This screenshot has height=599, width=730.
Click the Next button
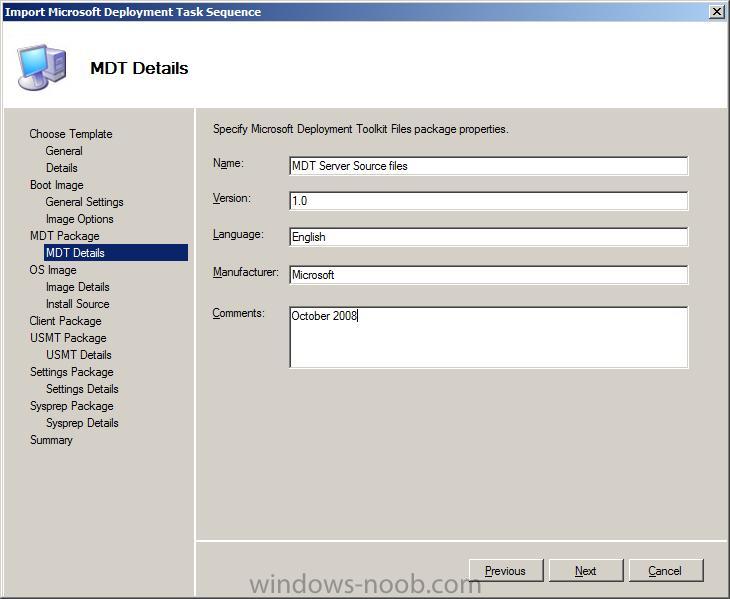(586, 571)
